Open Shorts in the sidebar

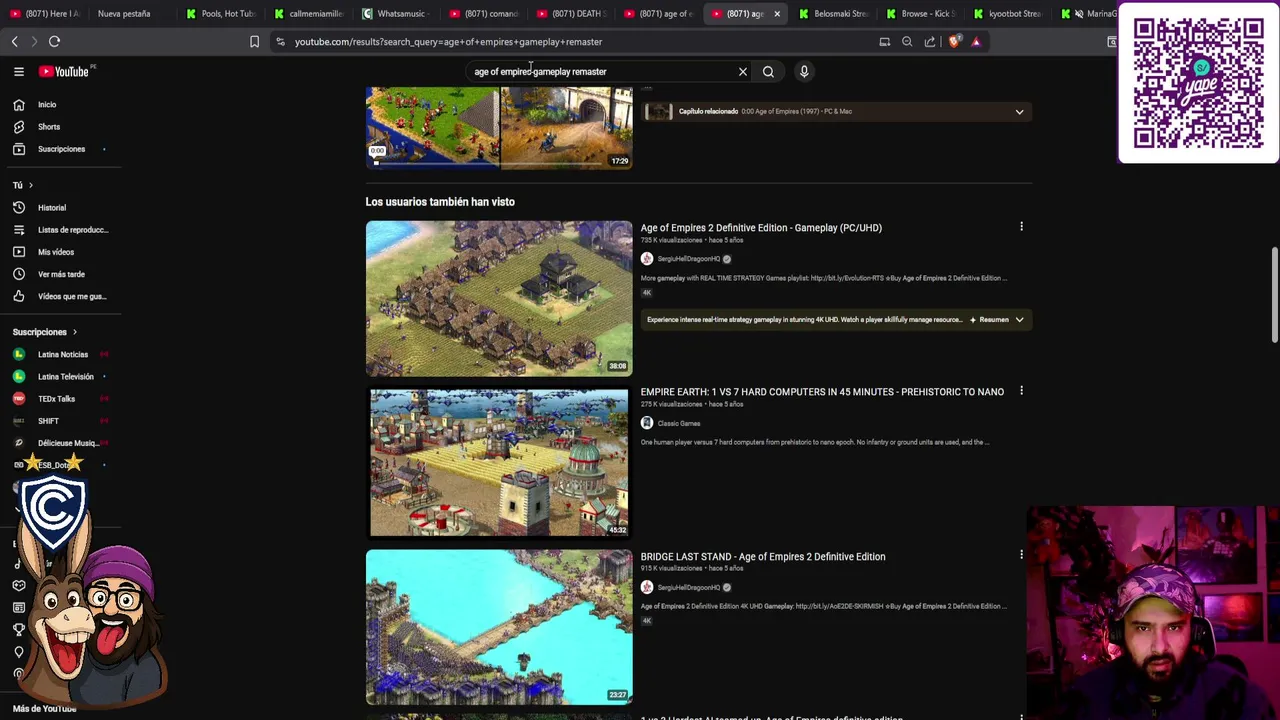(x=49, y=127)
